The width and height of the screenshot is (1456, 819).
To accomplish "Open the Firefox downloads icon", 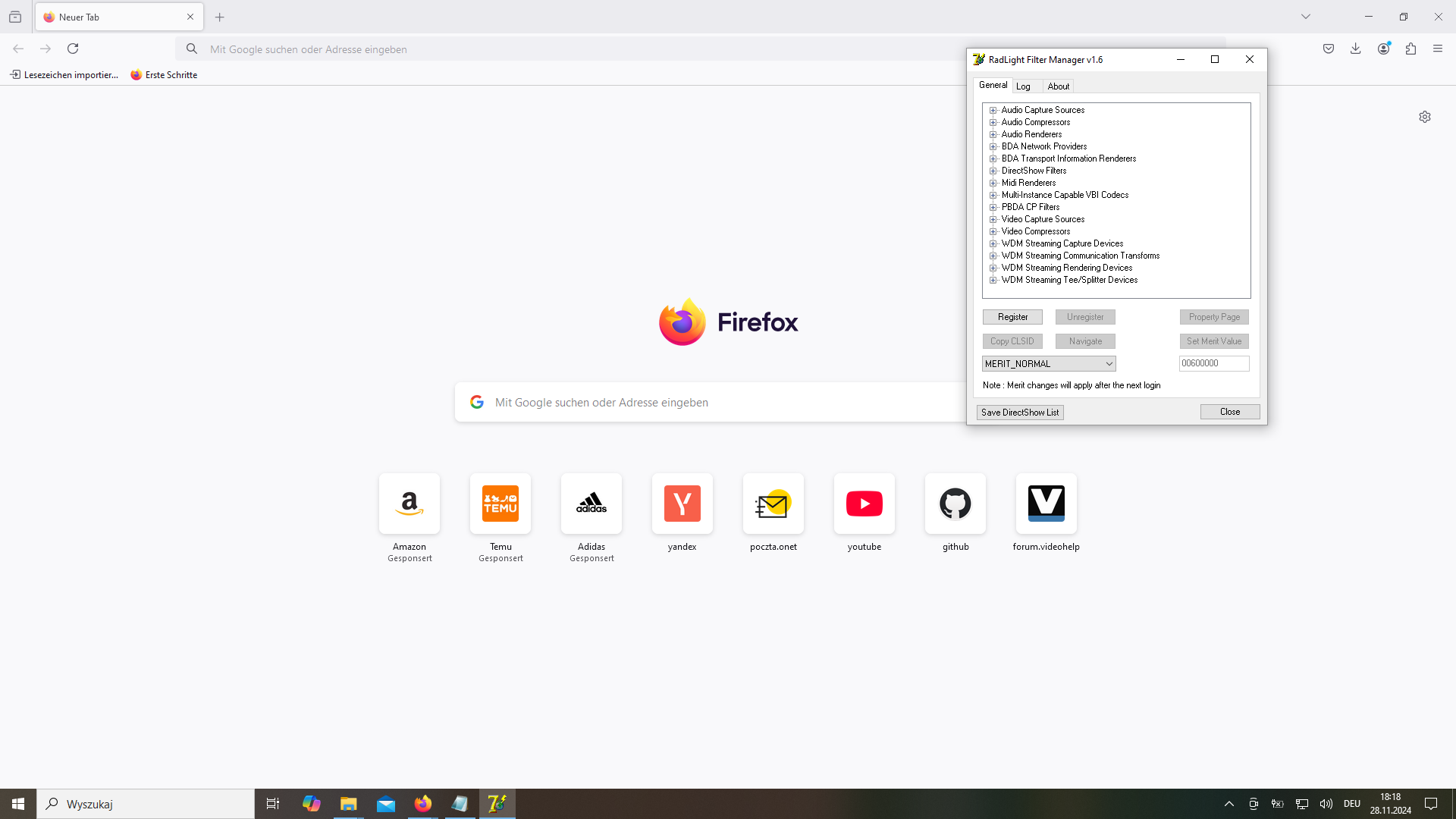I will click(x=1356, y=49).
